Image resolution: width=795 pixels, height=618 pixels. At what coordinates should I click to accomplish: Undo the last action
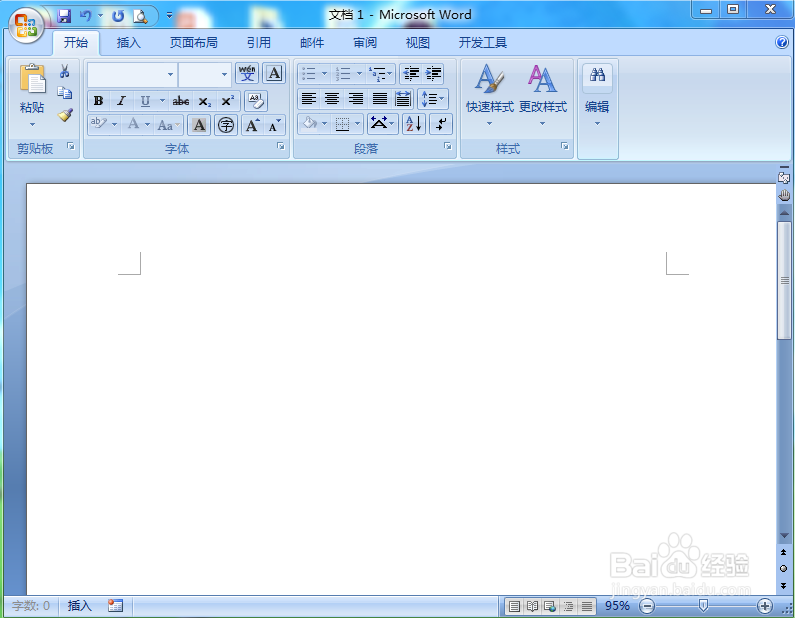pos(85,16)
